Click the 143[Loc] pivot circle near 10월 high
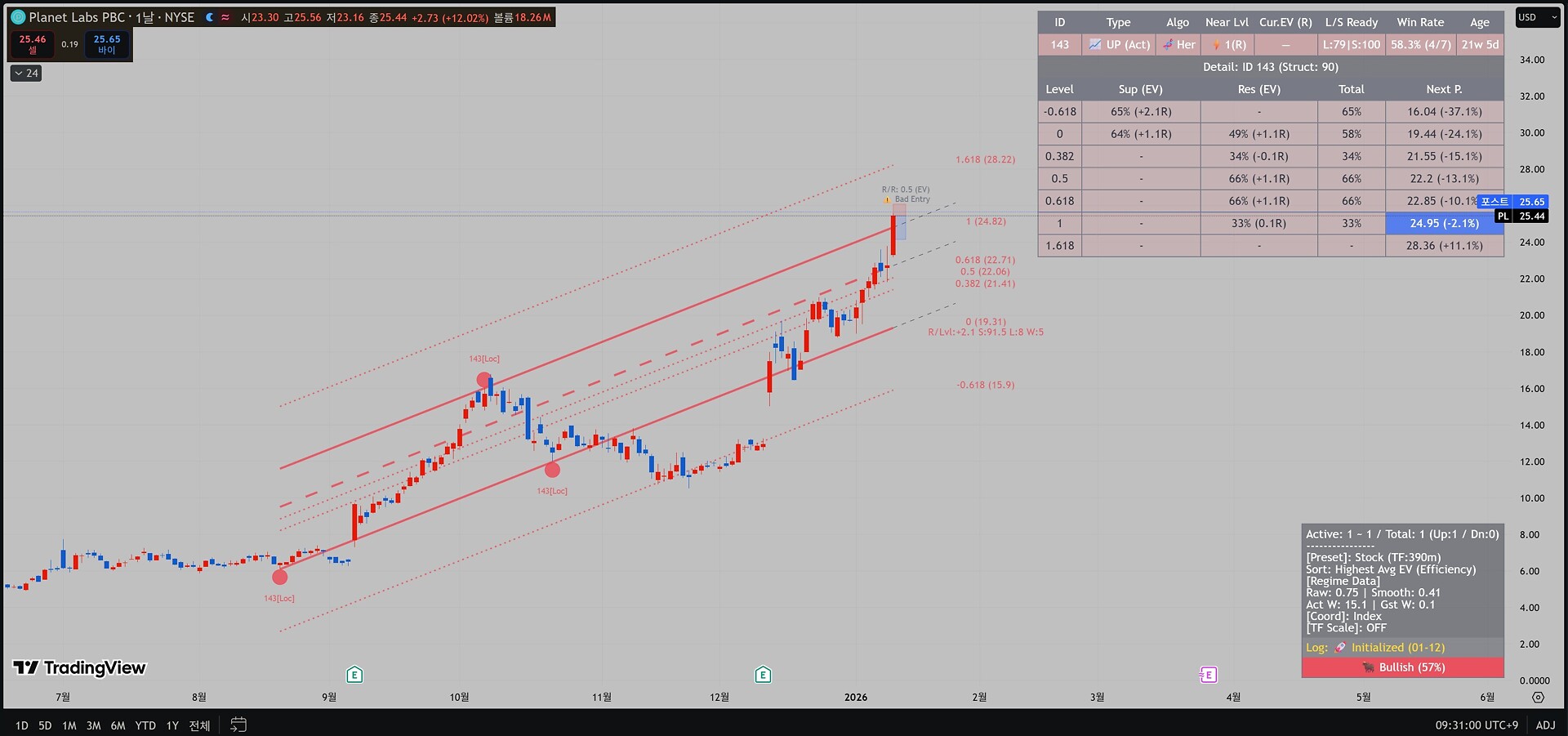 484,381
